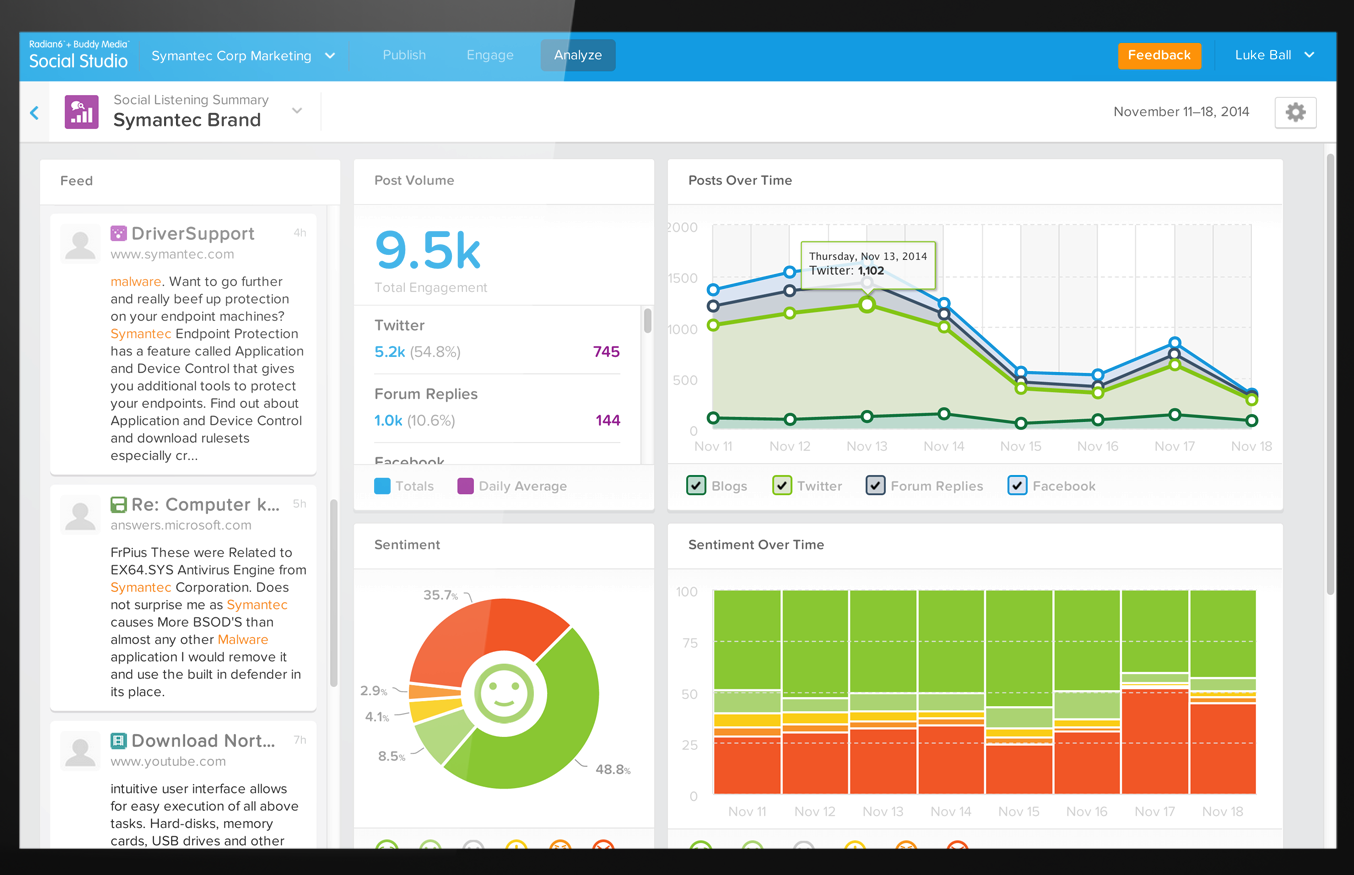Switch to the Publish tab
Viewport: 1354px width, 875px height.
pos(404,55)
